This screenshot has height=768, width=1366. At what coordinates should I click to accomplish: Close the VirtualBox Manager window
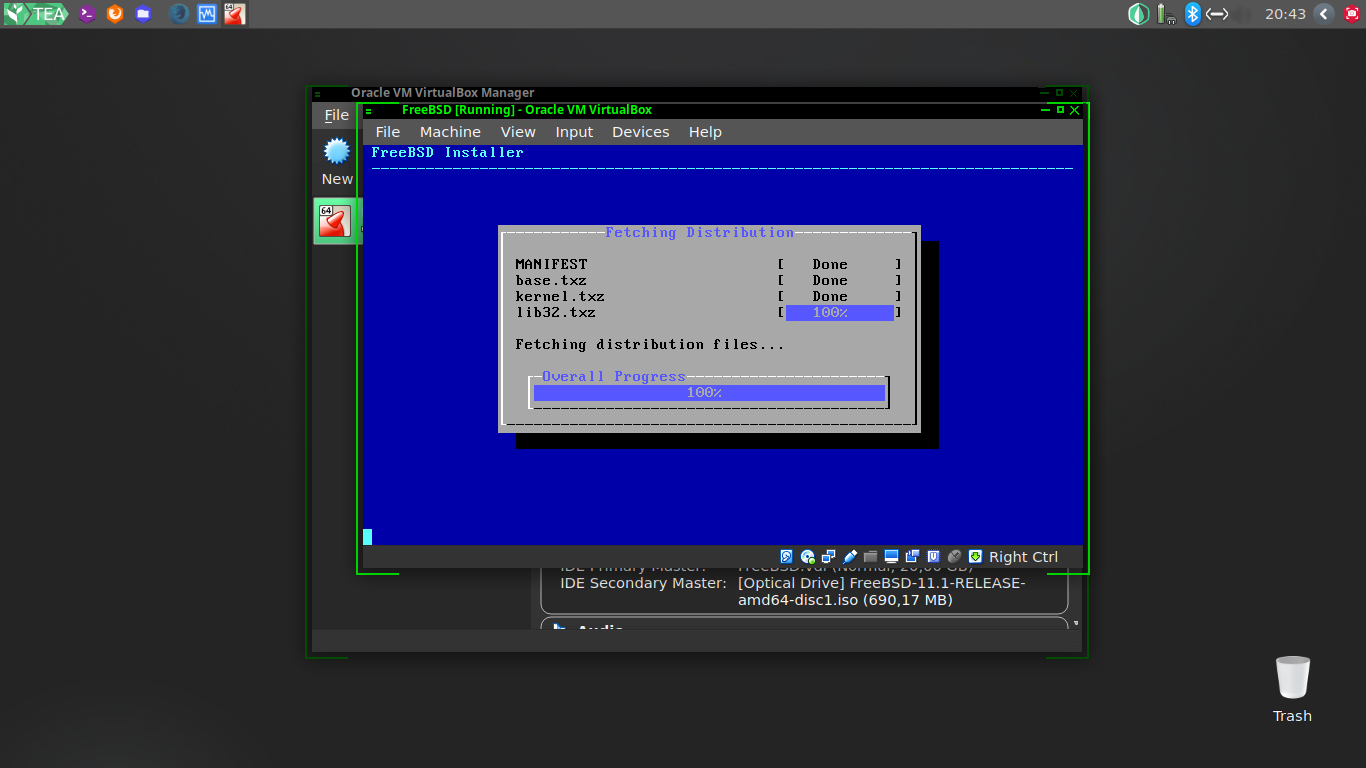tap(1075, 93)
